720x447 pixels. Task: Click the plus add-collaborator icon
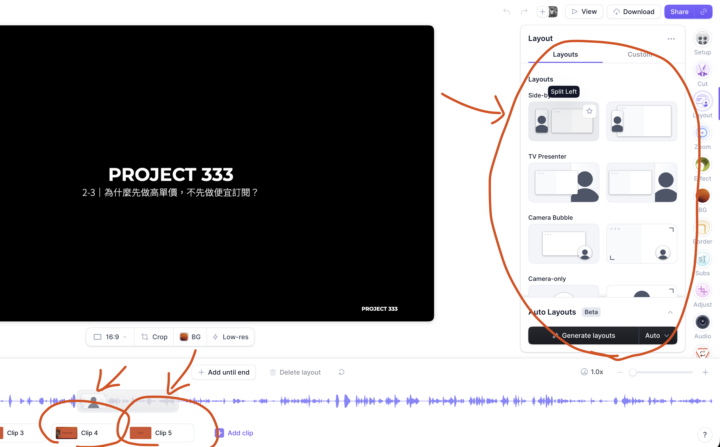[x=542, y=11]
